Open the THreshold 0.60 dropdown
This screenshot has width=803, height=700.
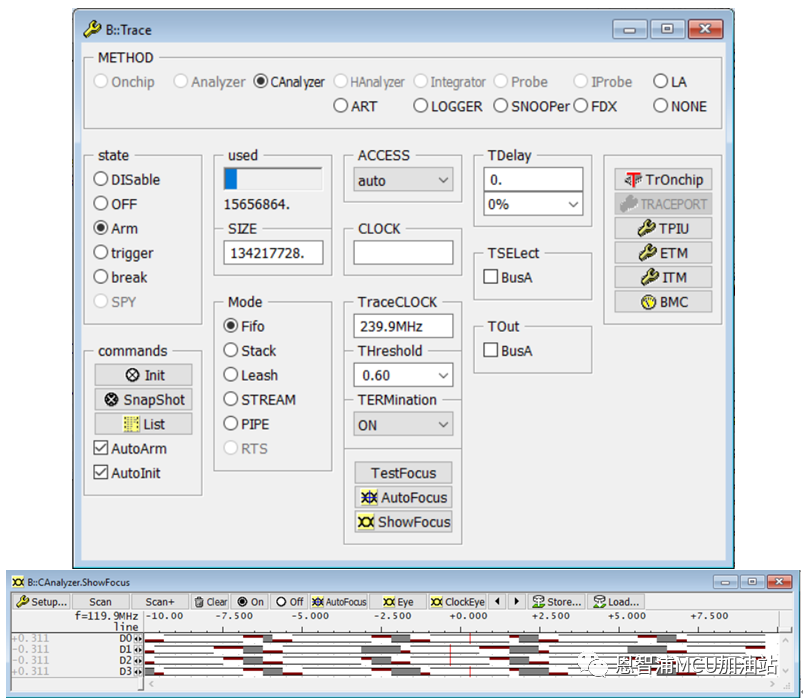click(x=404, y=375)
